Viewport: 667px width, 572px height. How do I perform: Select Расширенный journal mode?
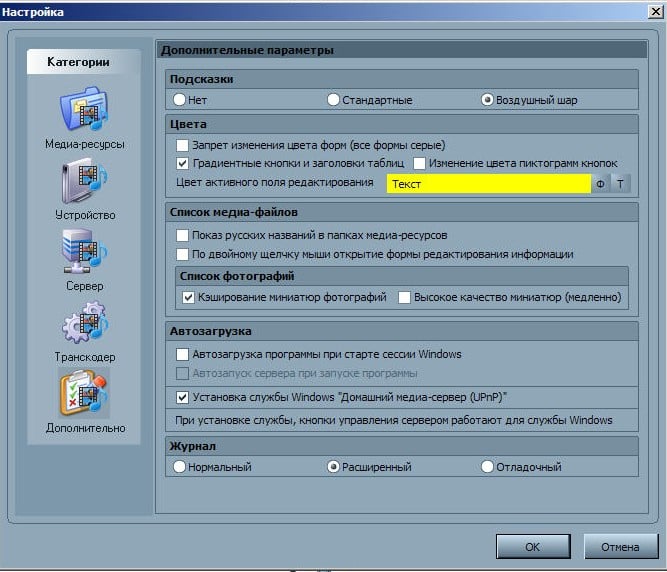point(333,467)
